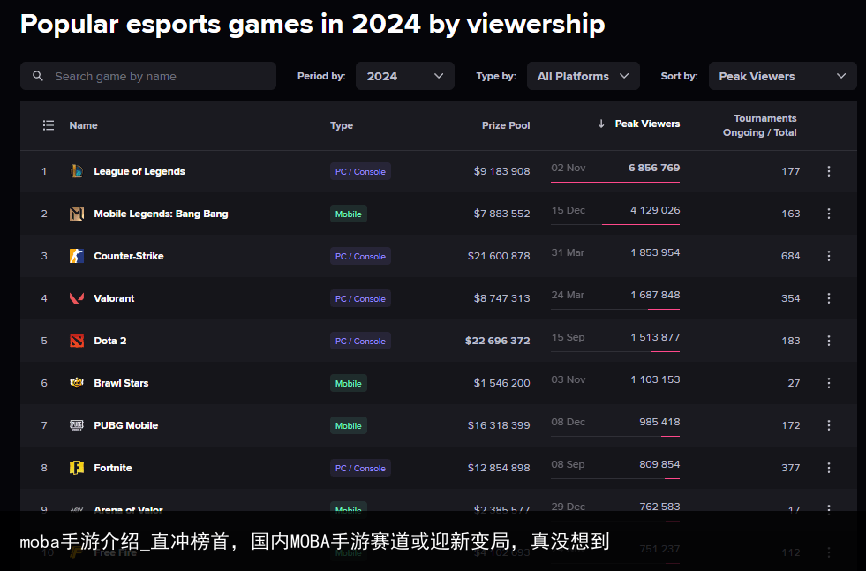Click Valorant peak viewers 1 687 848

(x=655, y=294)
